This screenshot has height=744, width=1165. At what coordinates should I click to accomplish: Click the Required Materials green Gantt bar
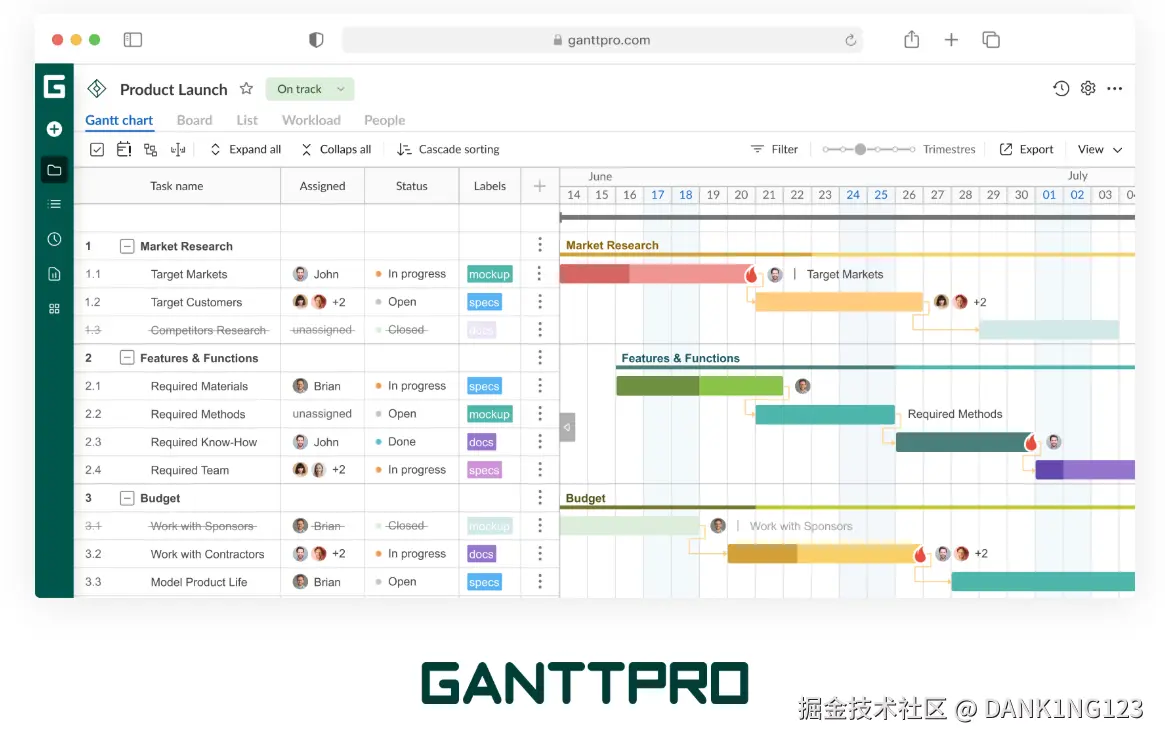click(699, 386)
